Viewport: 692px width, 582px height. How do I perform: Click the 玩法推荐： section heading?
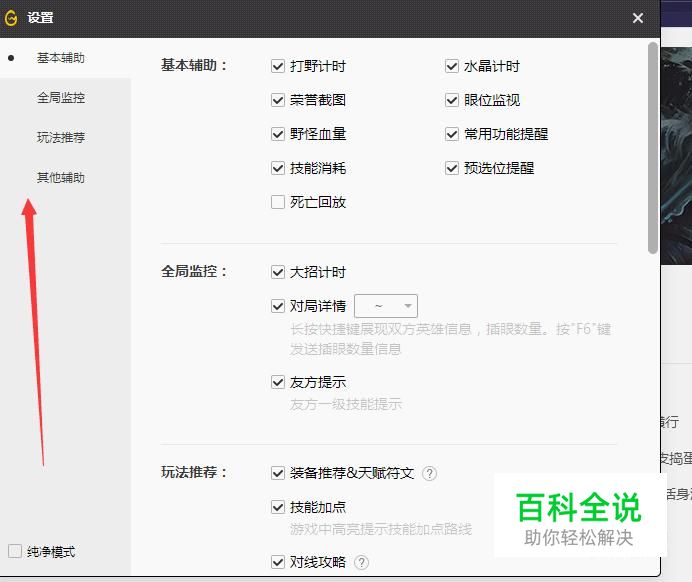[x=194, y=473]
